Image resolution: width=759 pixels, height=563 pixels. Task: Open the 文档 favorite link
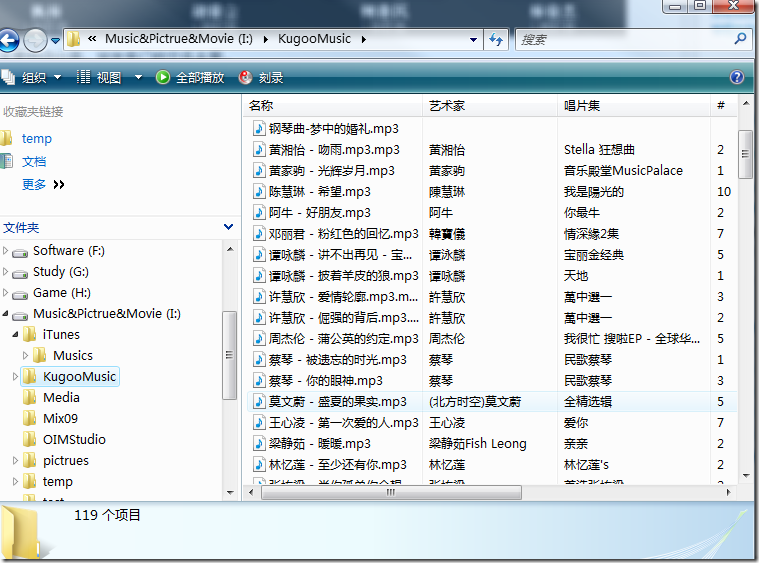pos(34,161)
